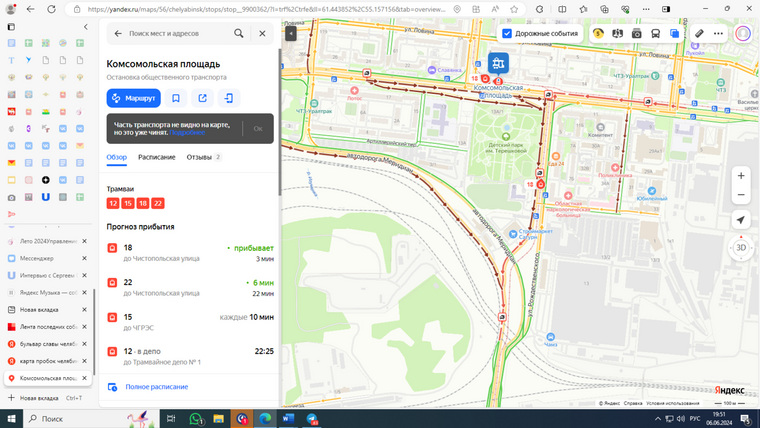Center the map on my location (arrow icon)
The height and width of the screenshot is (428, 760).
coord(741,220)
